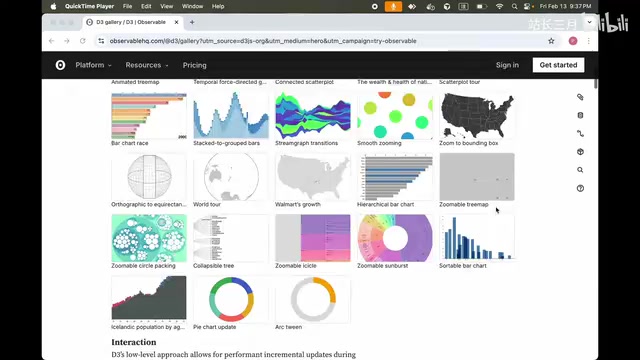Open the Apple menu
This screenshot has width=640, height=360.
[x=53, y=6]
